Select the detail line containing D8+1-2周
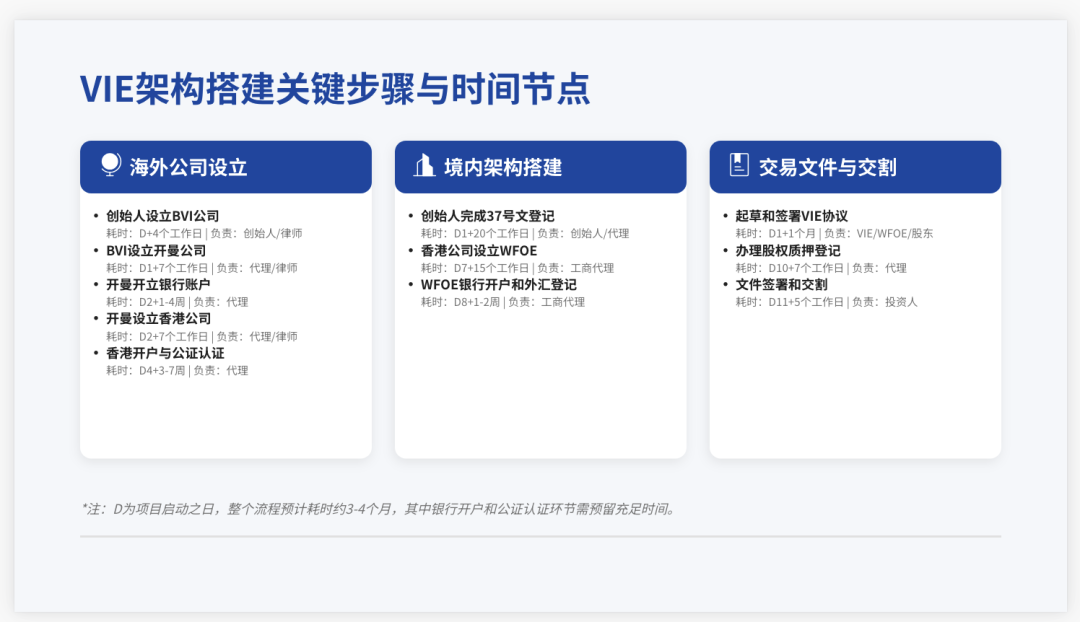 503,302
